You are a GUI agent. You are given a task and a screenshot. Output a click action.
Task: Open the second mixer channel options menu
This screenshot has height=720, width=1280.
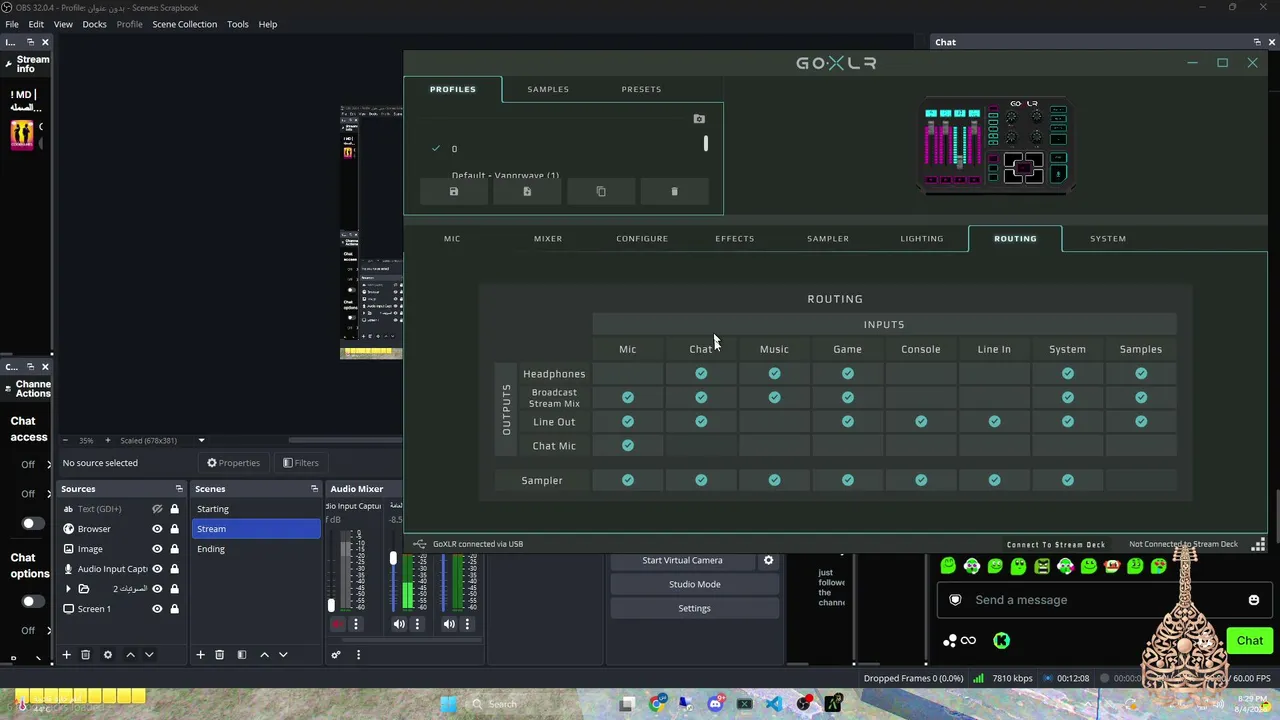[417, 625]
